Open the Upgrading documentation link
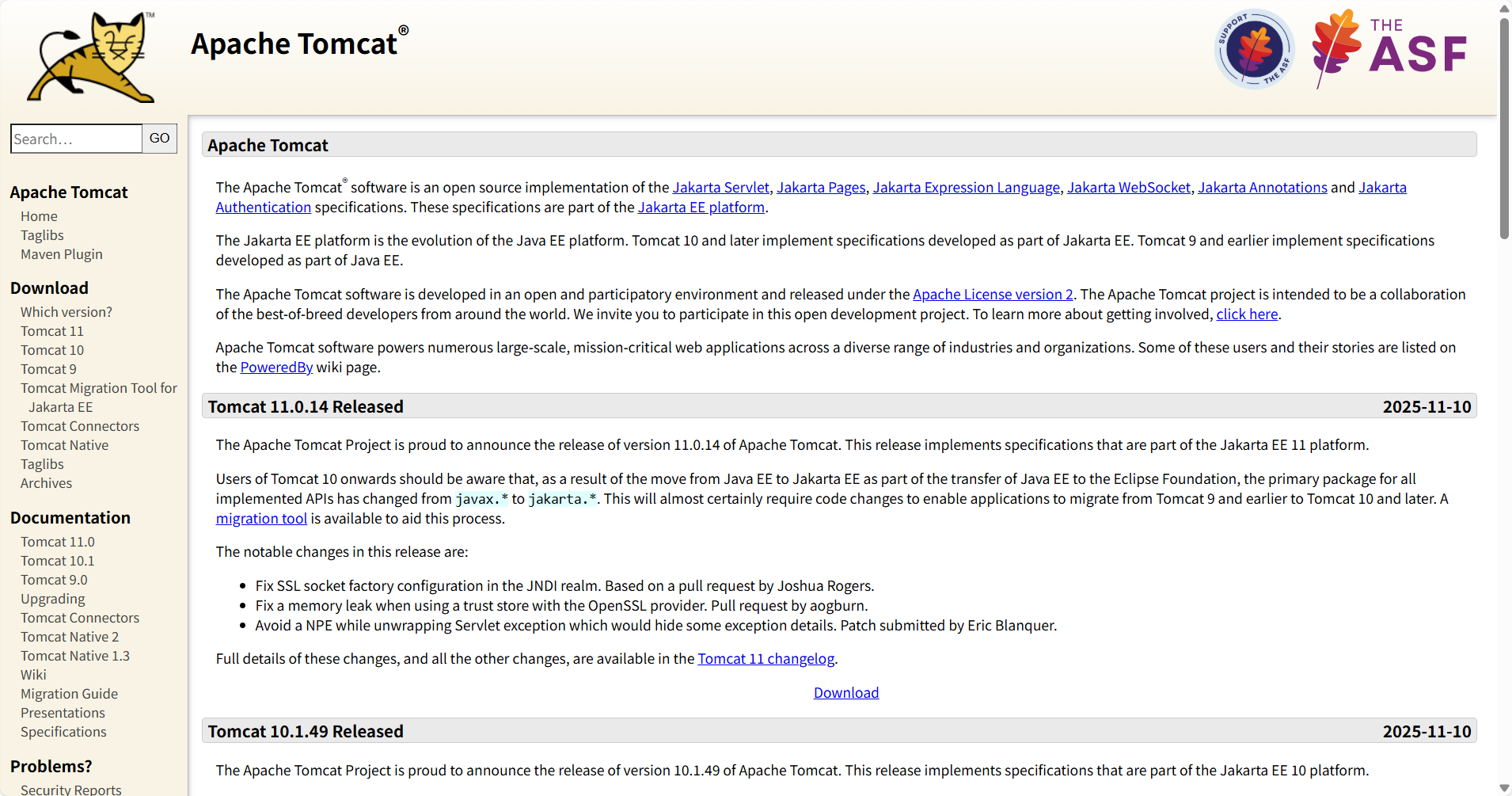 tap(53, 599)
